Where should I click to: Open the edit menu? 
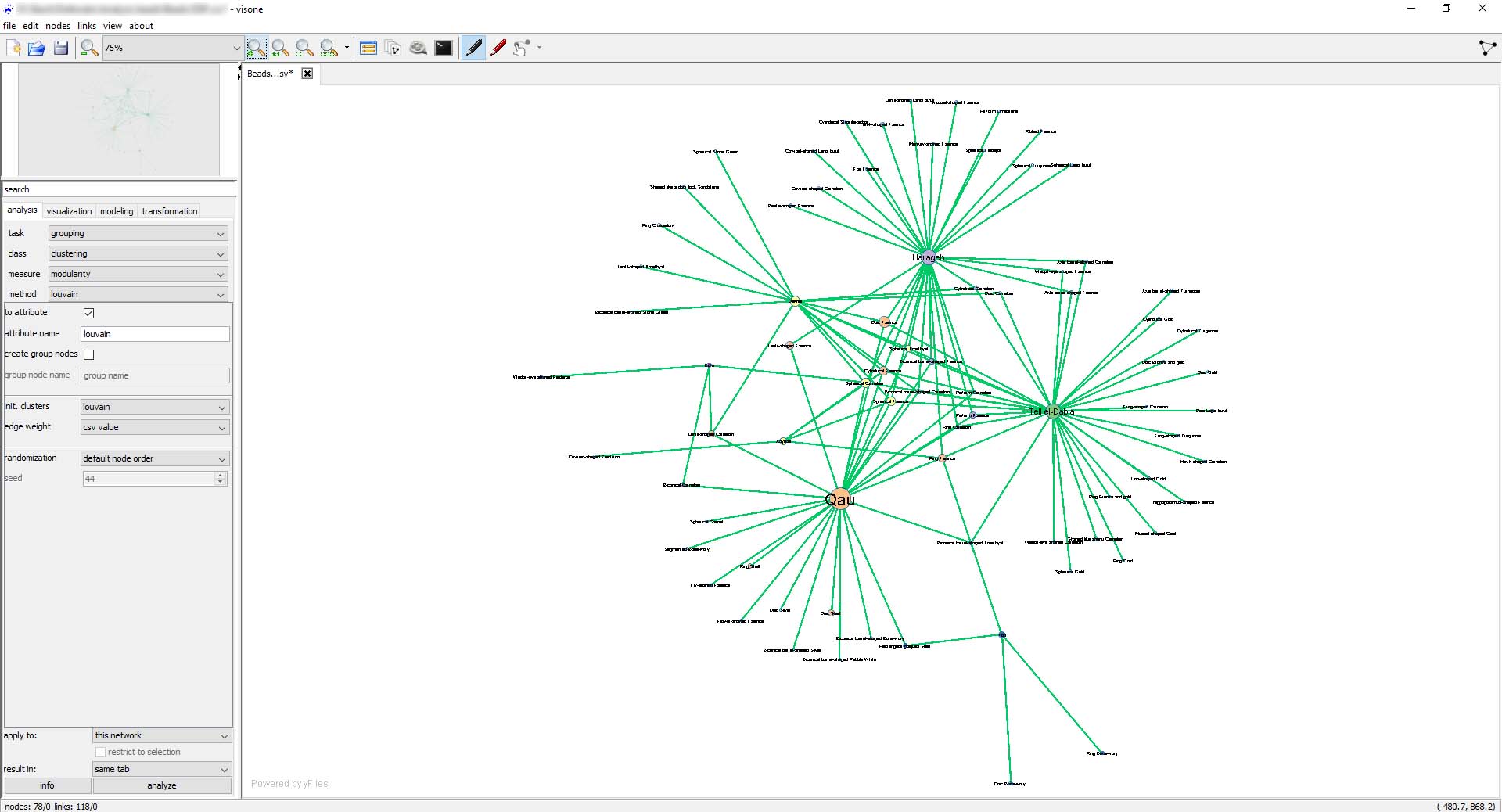point(31,26)
